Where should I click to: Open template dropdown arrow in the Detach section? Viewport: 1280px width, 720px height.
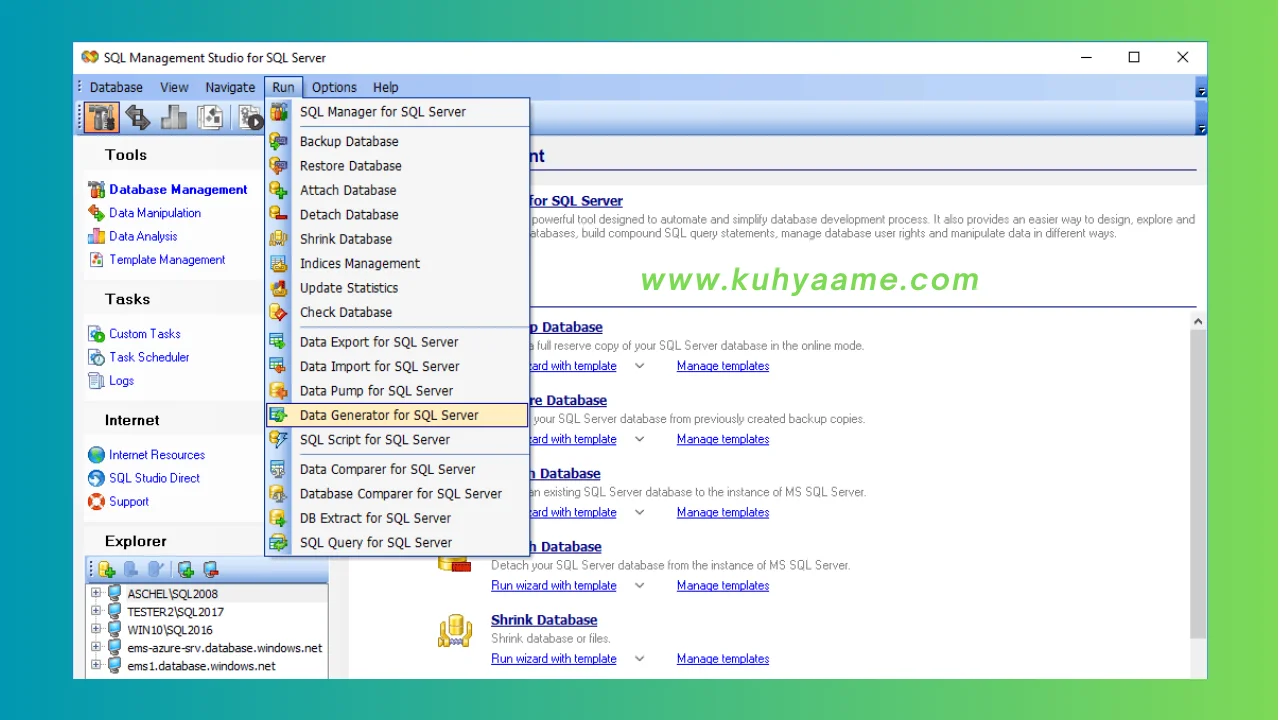640,586
